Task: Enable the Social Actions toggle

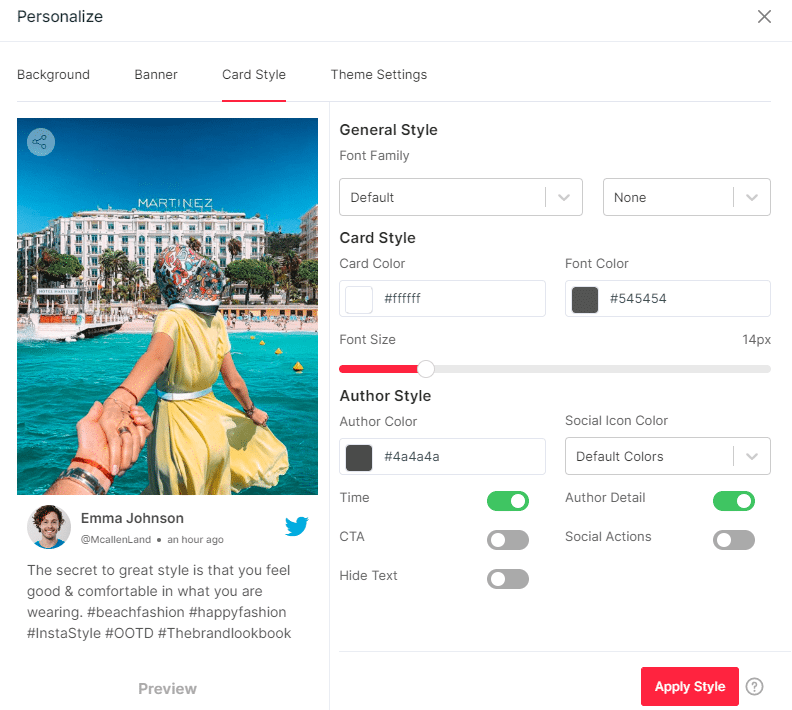Action: (x=733, y=540)
